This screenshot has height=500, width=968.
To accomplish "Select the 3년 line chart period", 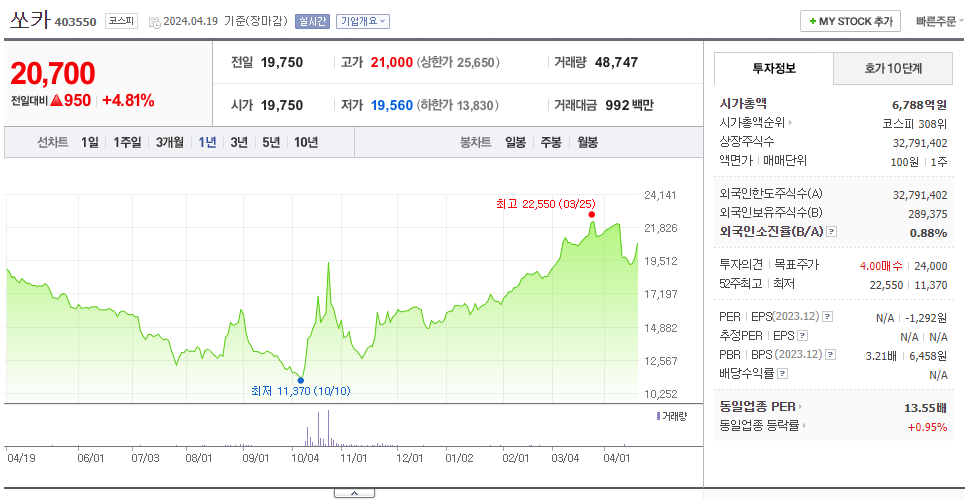I will click(x=239, y=143).
